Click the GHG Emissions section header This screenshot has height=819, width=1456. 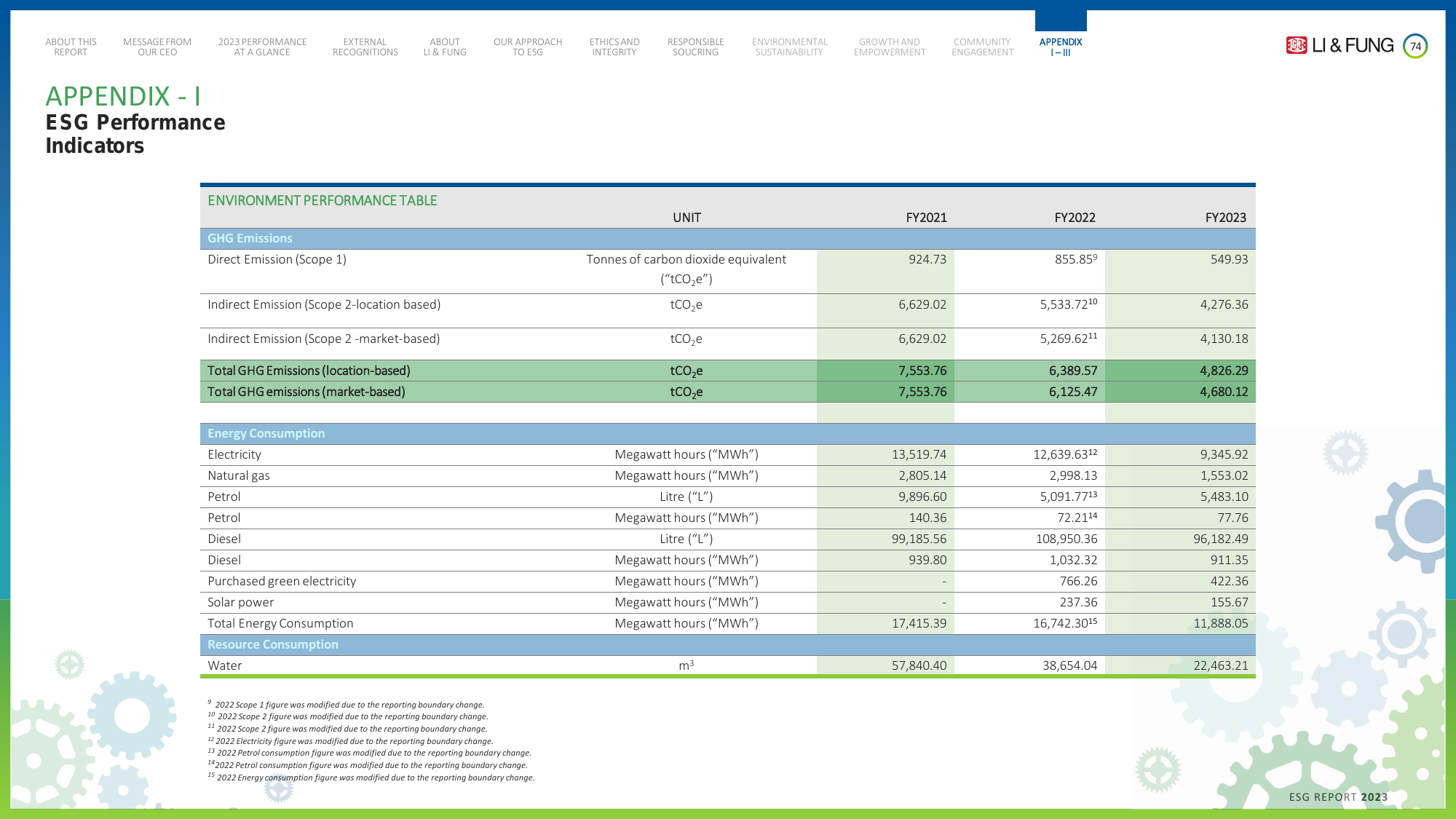(728, 239)
